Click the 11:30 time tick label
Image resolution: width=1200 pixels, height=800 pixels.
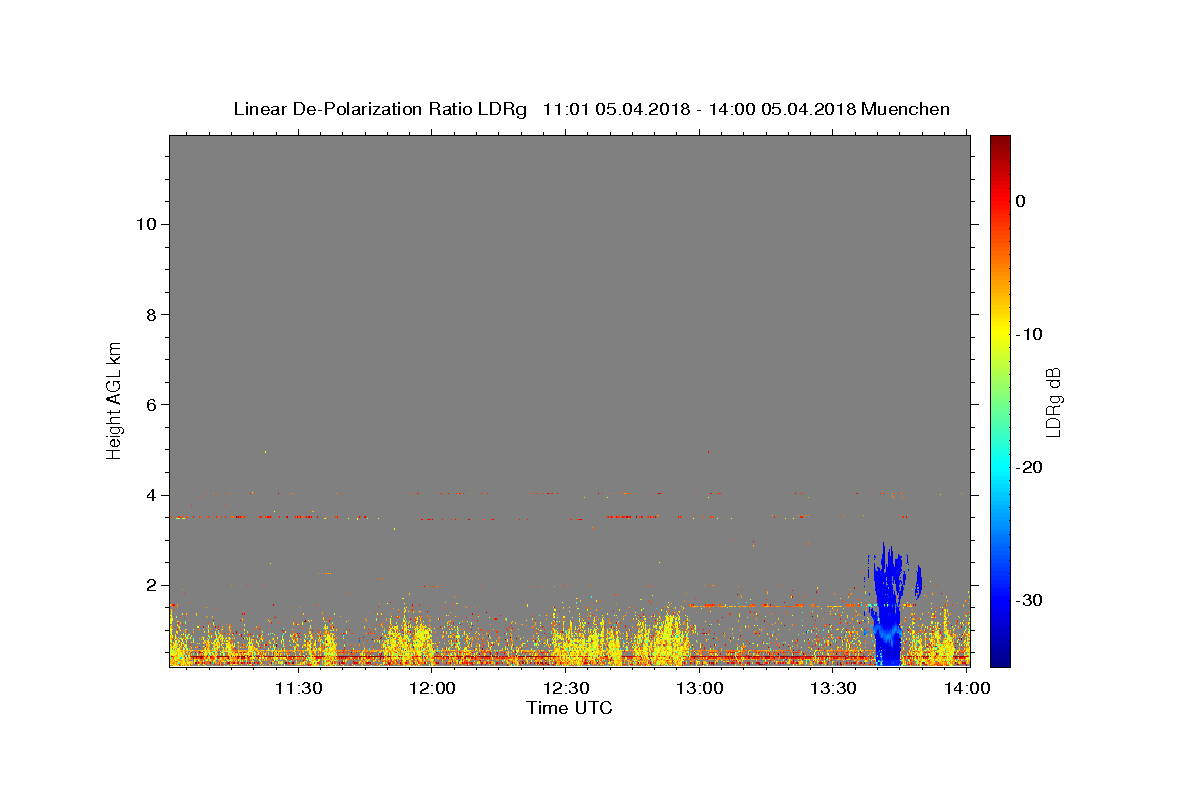tap(298, 688)
